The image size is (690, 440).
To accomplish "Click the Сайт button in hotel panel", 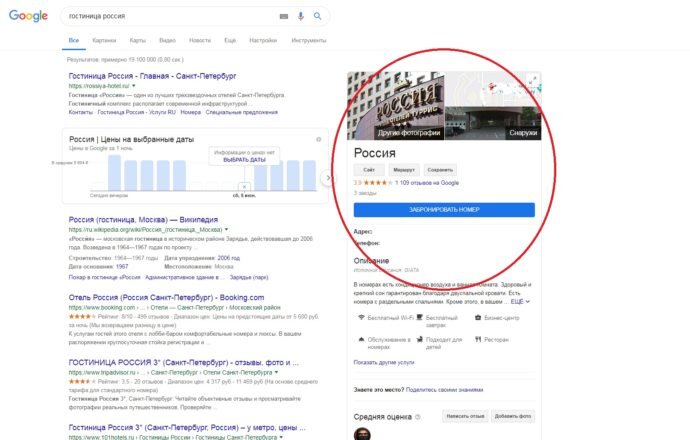I will pos(369,170).
